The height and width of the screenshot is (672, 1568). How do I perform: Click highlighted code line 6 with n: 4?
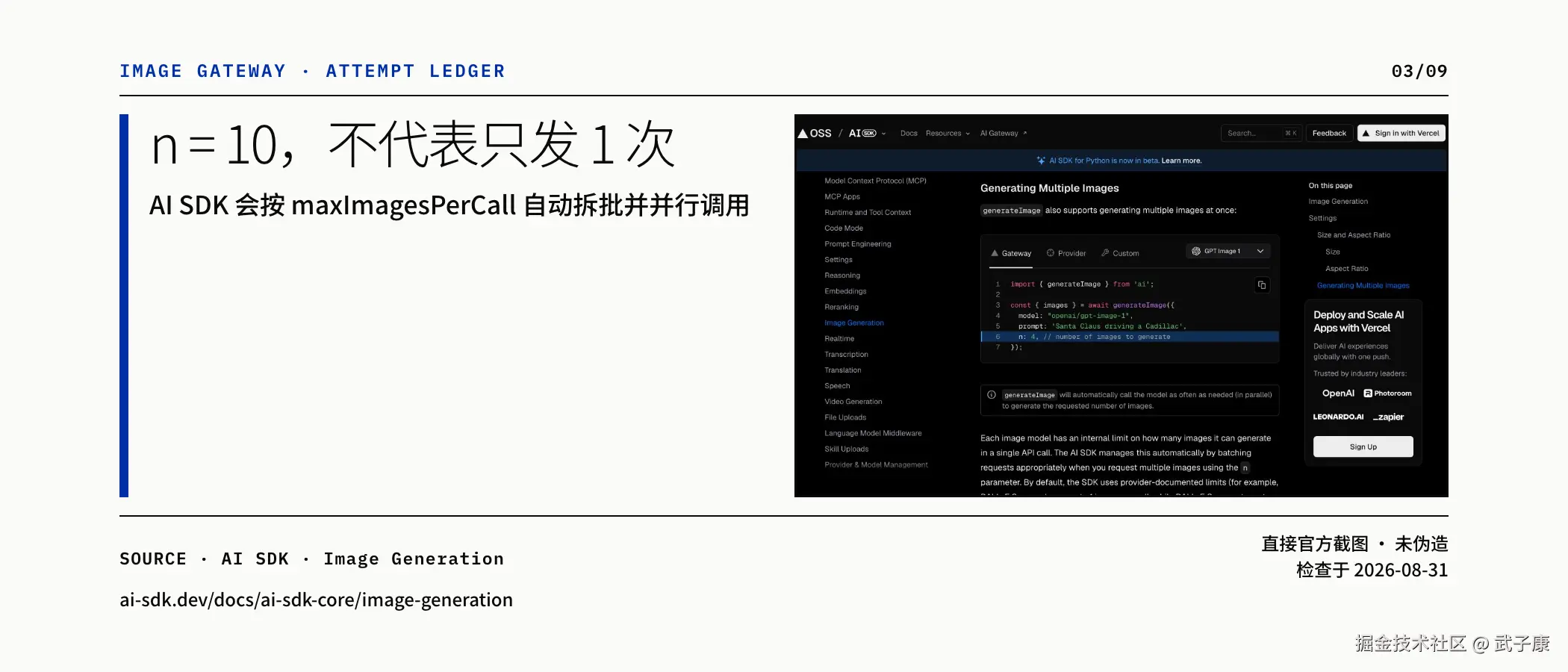click(x=1130, y=337)
